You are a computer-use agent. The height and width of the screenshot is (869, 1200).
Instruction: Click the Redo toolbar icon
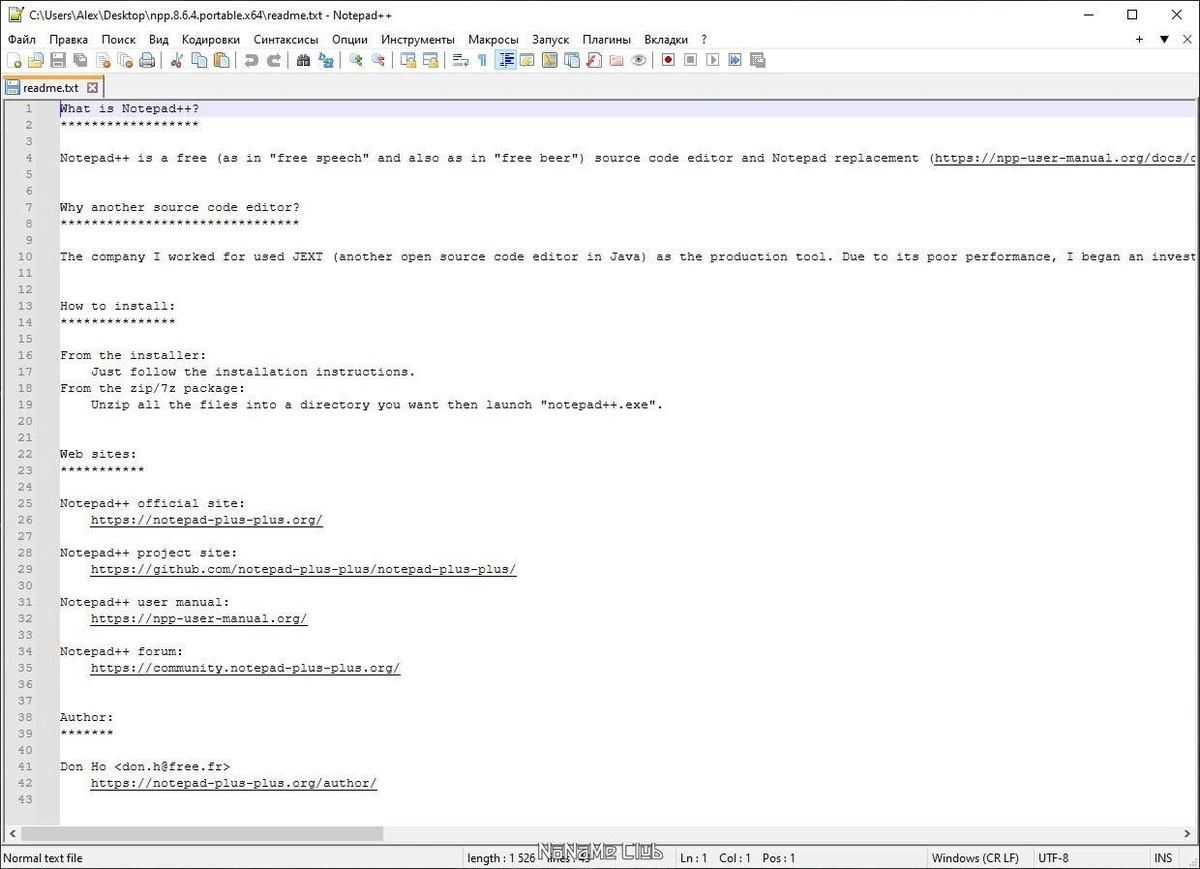273,60
